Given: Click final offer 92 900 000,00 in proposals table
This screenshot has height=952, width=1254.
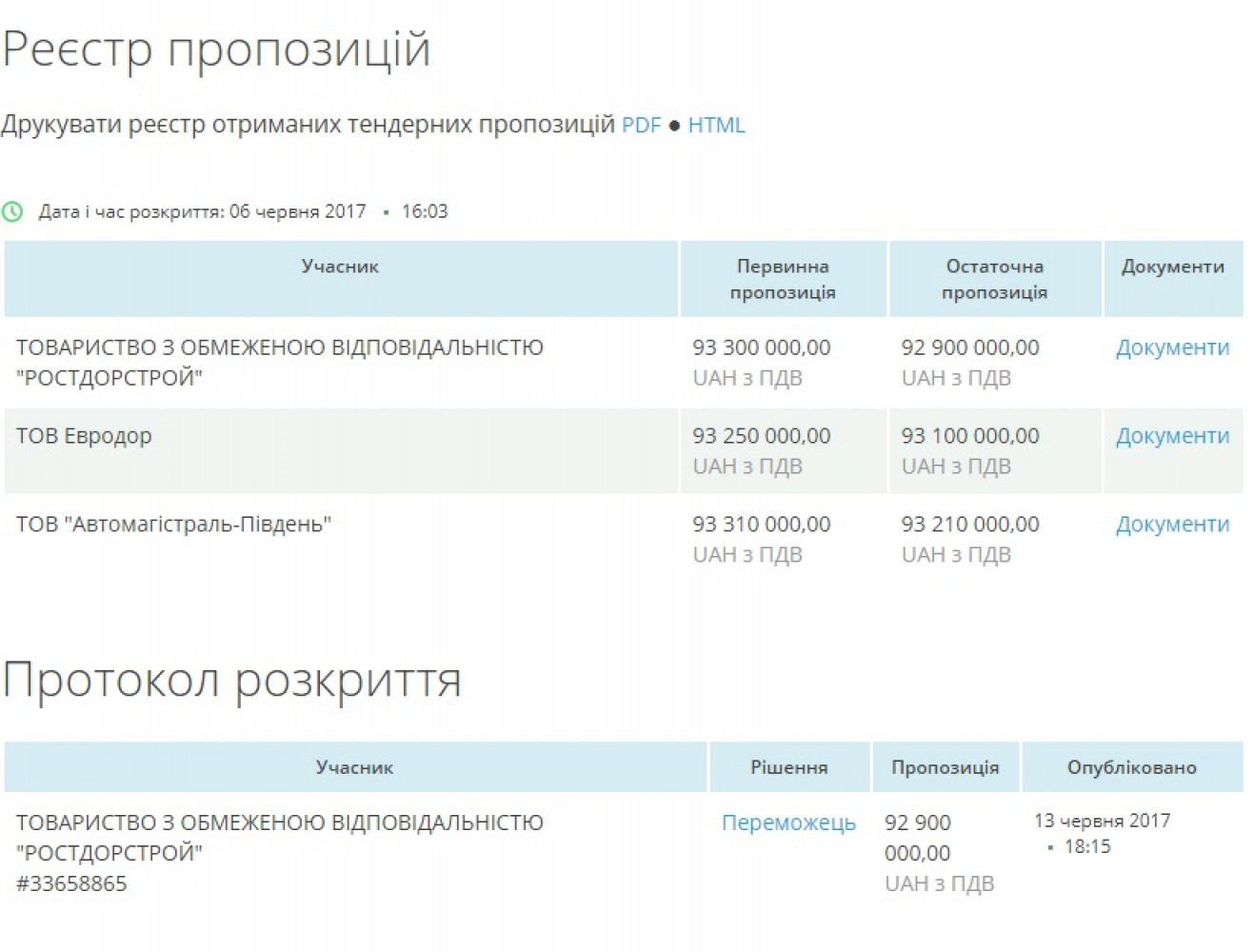Looking at the screenshot, I should 970,347.
